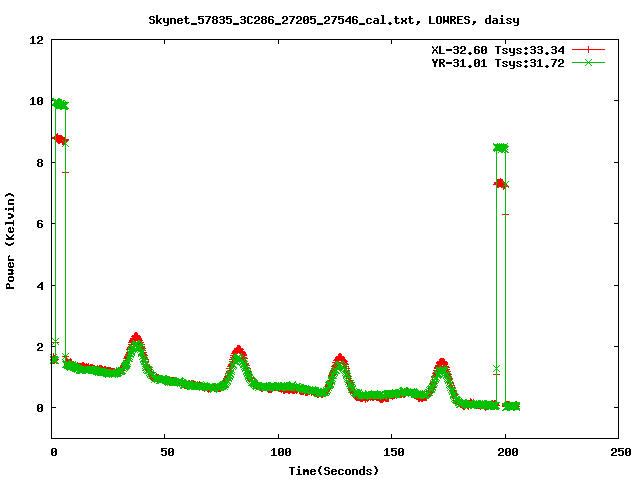Click the 6 tick label on y-axis
The height and width of the screenshot is (480, 640).
[39, 224]
